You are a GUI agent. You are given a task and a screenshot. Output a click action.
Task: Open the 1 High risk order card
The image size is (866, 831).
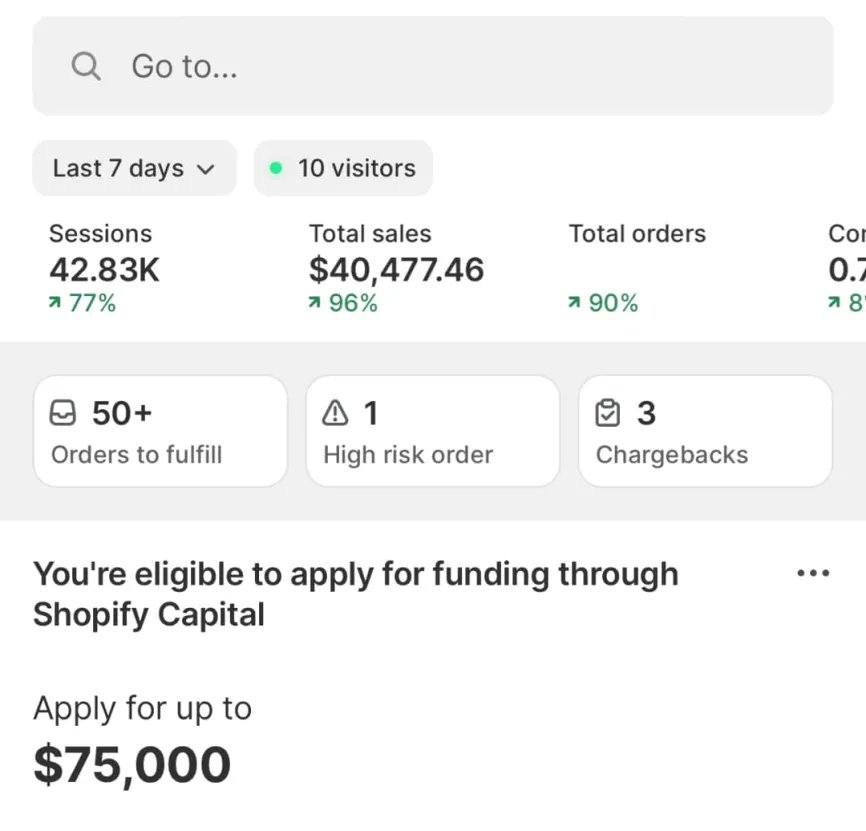pos(433,431)
